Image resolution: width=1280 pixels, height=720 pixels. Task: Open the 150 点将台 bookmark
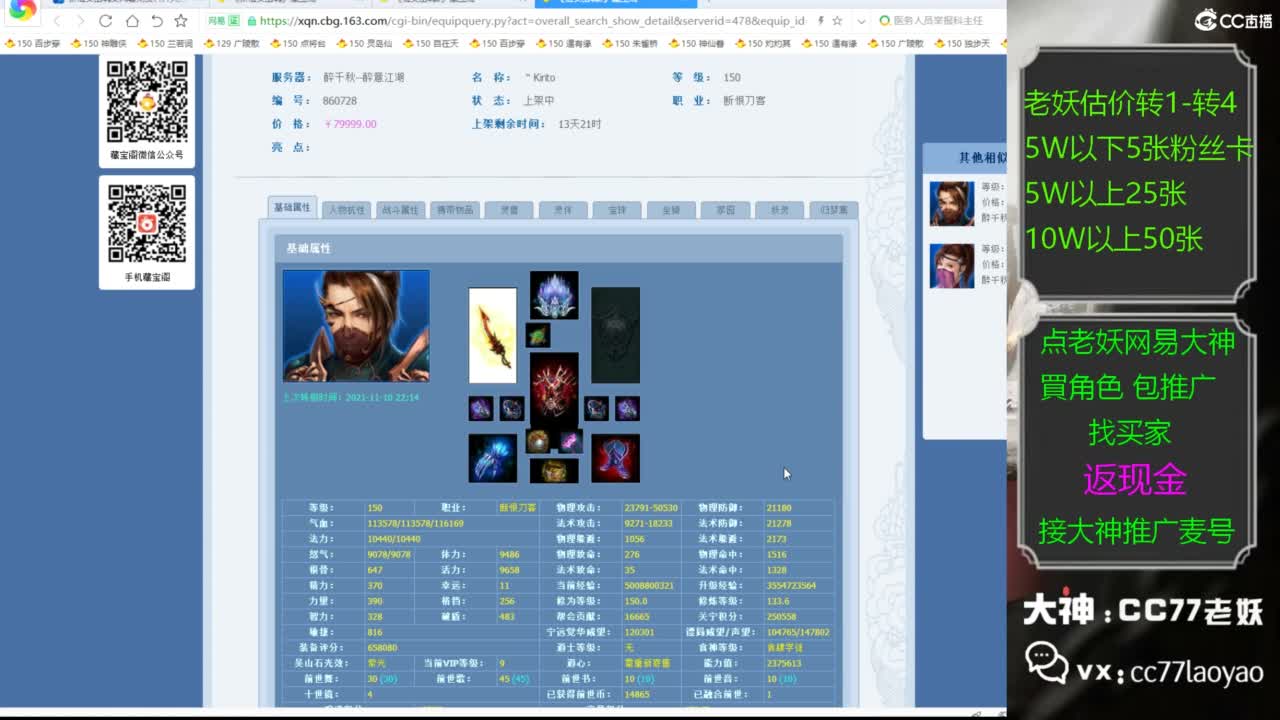pyautogui.click(x=297, y=44)
